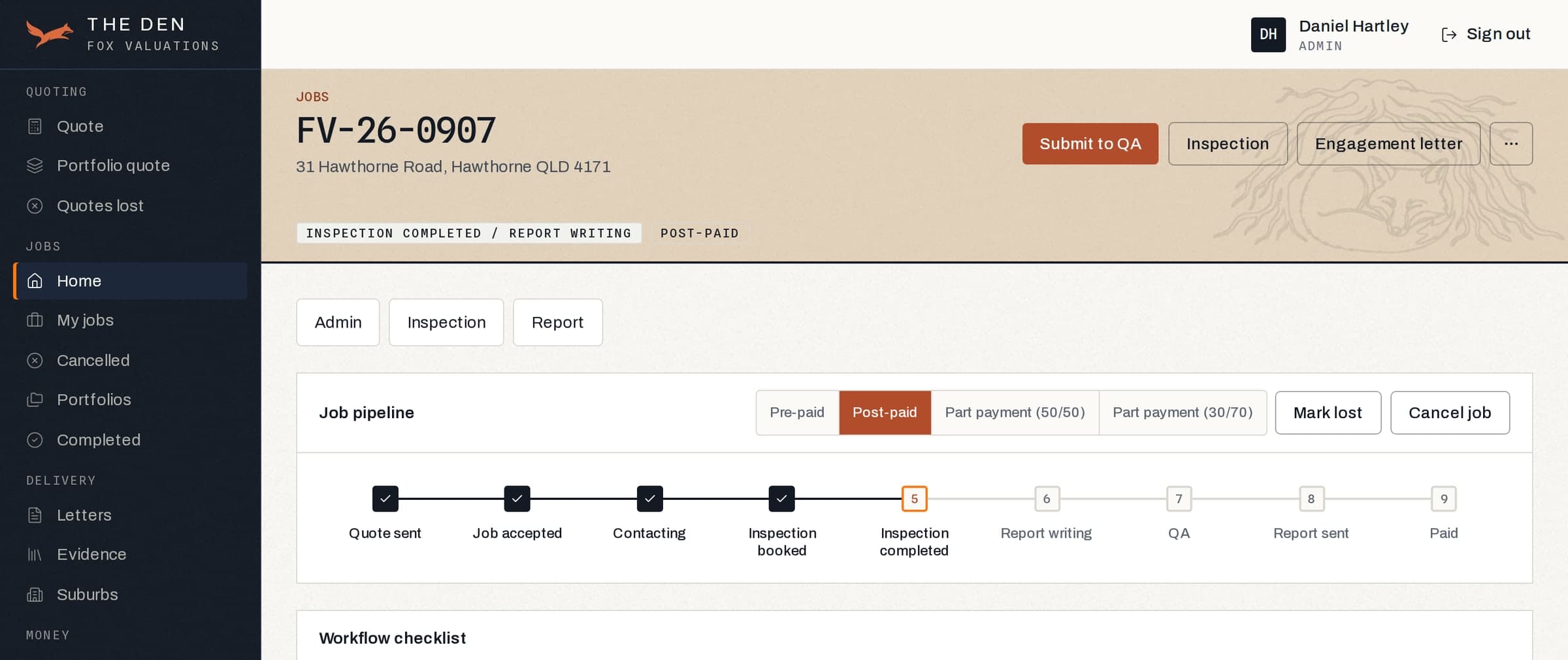This screenshot has height=660, width=1568.
Task: Click pipeline step 7 QA marker
Action: (1179, 499)
